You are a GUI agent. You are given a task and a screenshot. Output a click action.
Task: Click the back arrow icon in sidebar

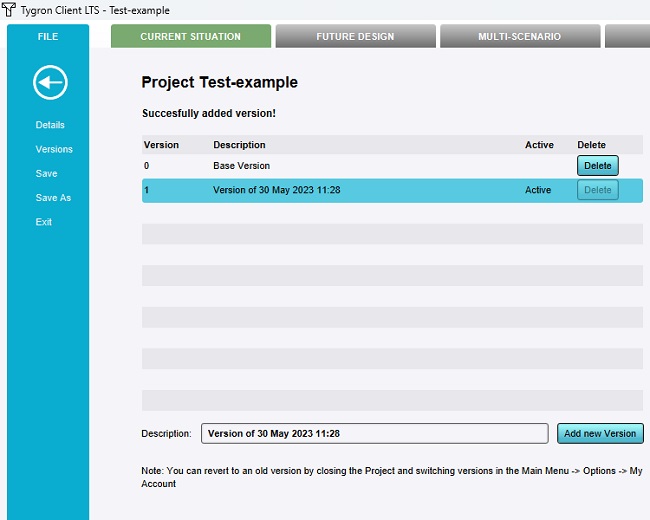pos(50,82)
